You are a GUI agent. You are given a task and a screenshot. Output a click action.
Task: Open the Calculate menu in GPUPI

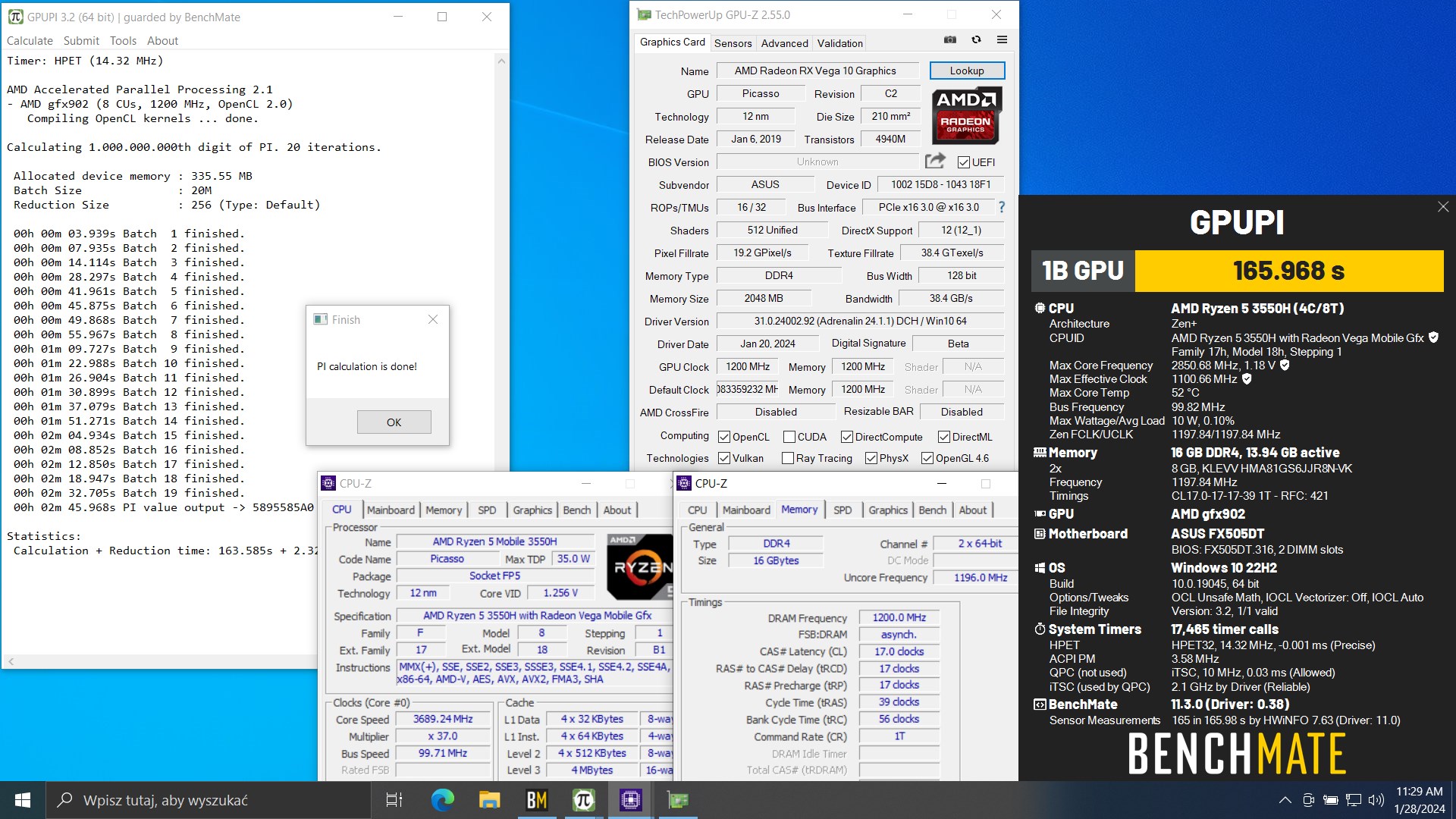click(30, 41)
